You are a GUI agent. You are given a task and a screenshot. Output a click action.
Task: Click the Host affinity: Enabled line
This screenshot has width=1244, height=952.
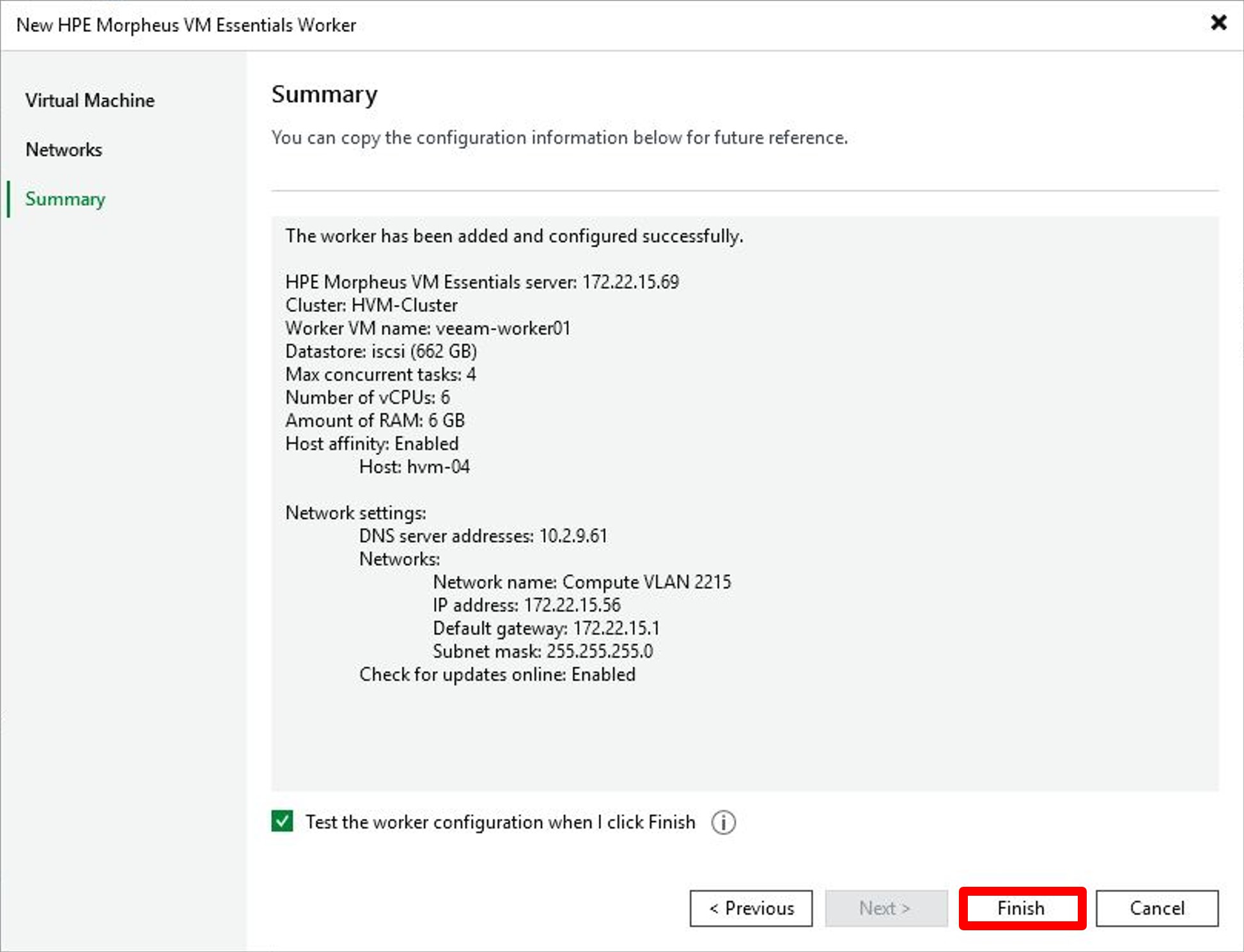[372, 444]
